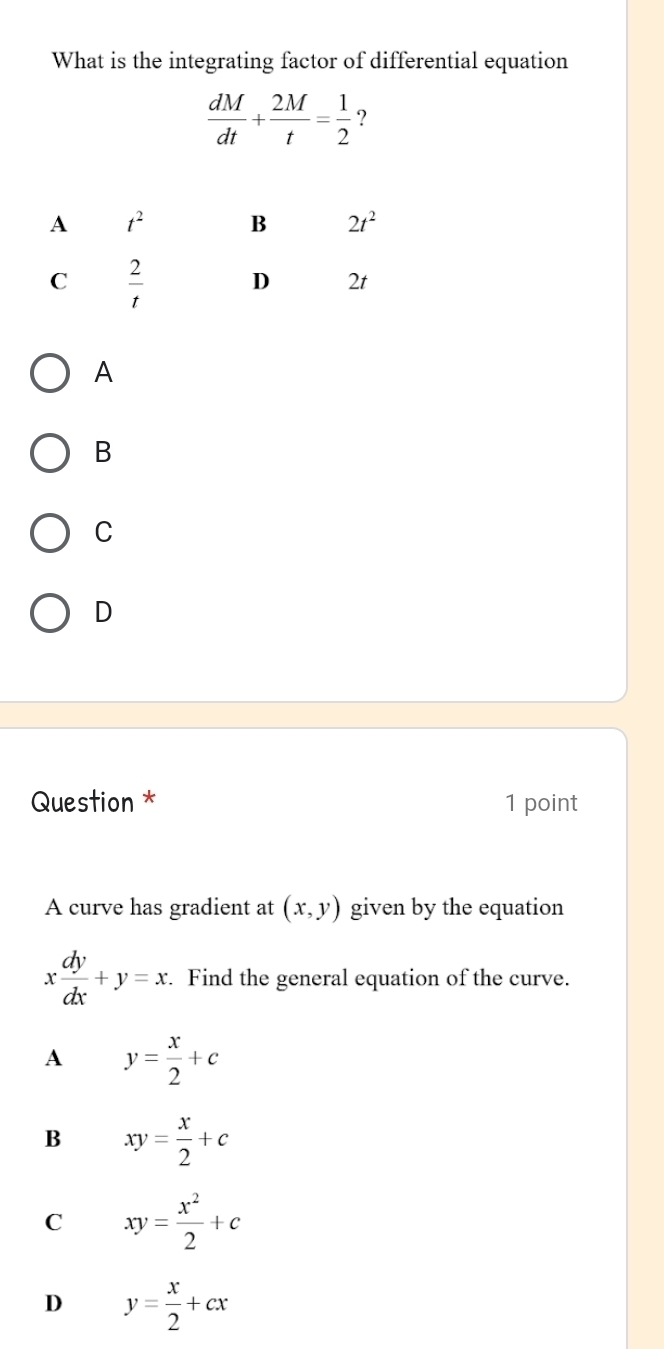Click the 2t choice in question image
This screenshot has height=1349, width=664.
tap(358, 282)
